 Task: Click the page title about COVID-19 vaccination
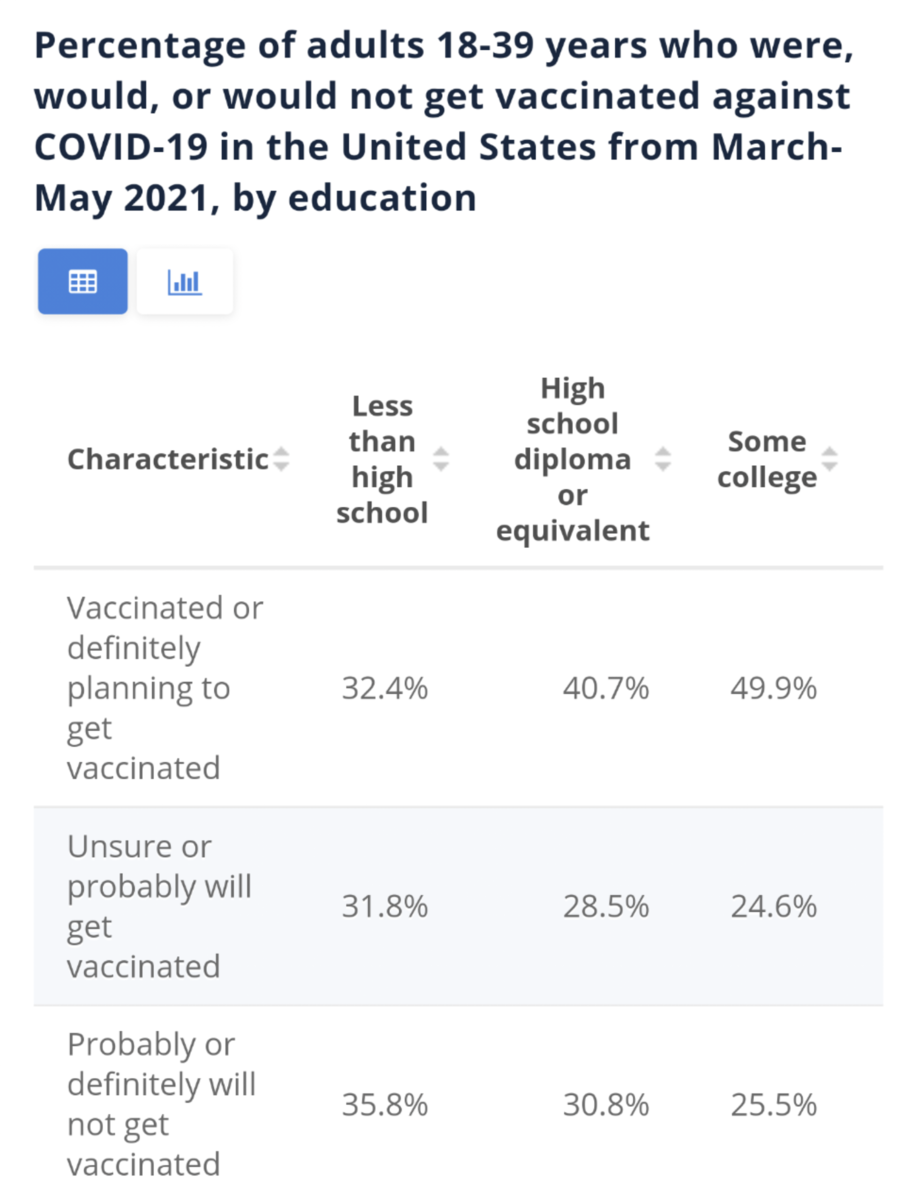tap(443, 123)
